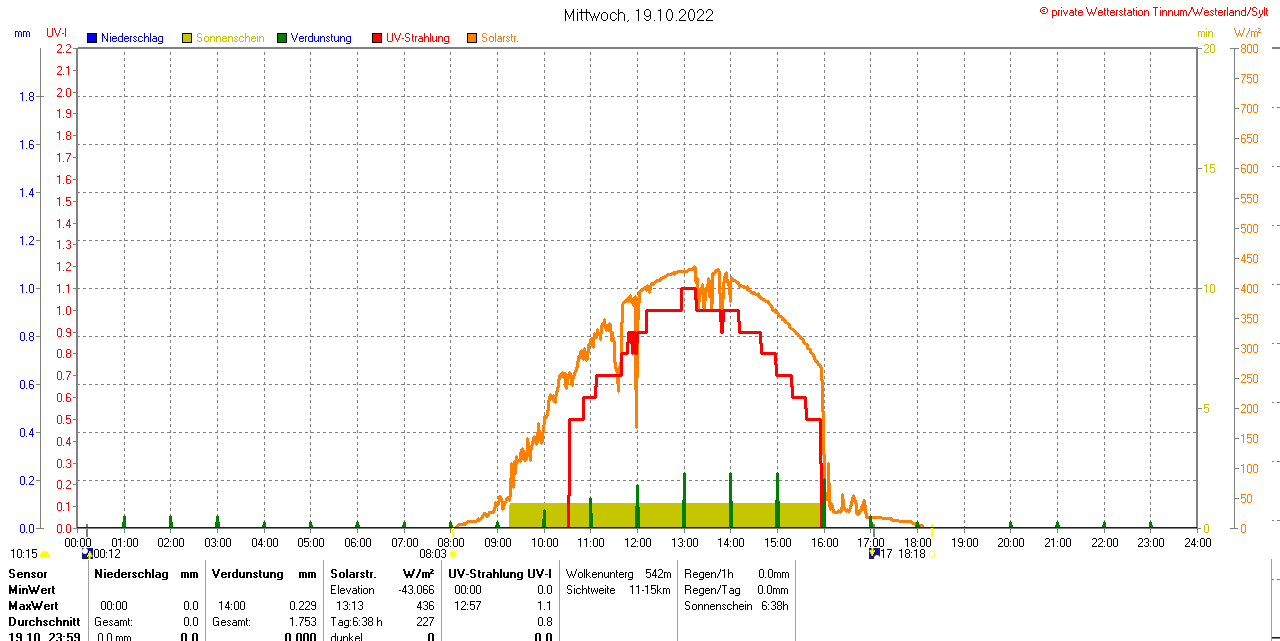Click the red UV-Strahlung legend square

point(377,38)
